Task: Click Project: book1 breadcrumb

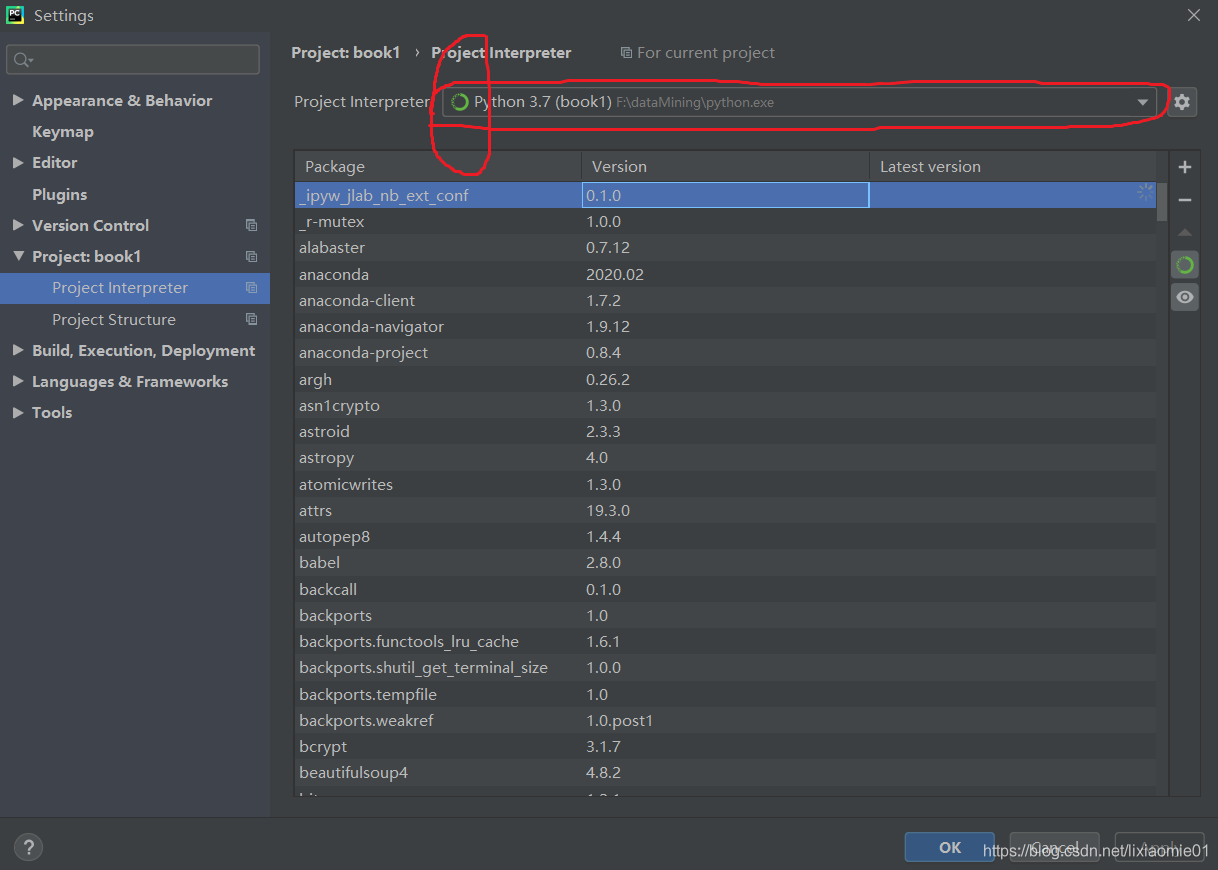Action: (x=345, y=53)
